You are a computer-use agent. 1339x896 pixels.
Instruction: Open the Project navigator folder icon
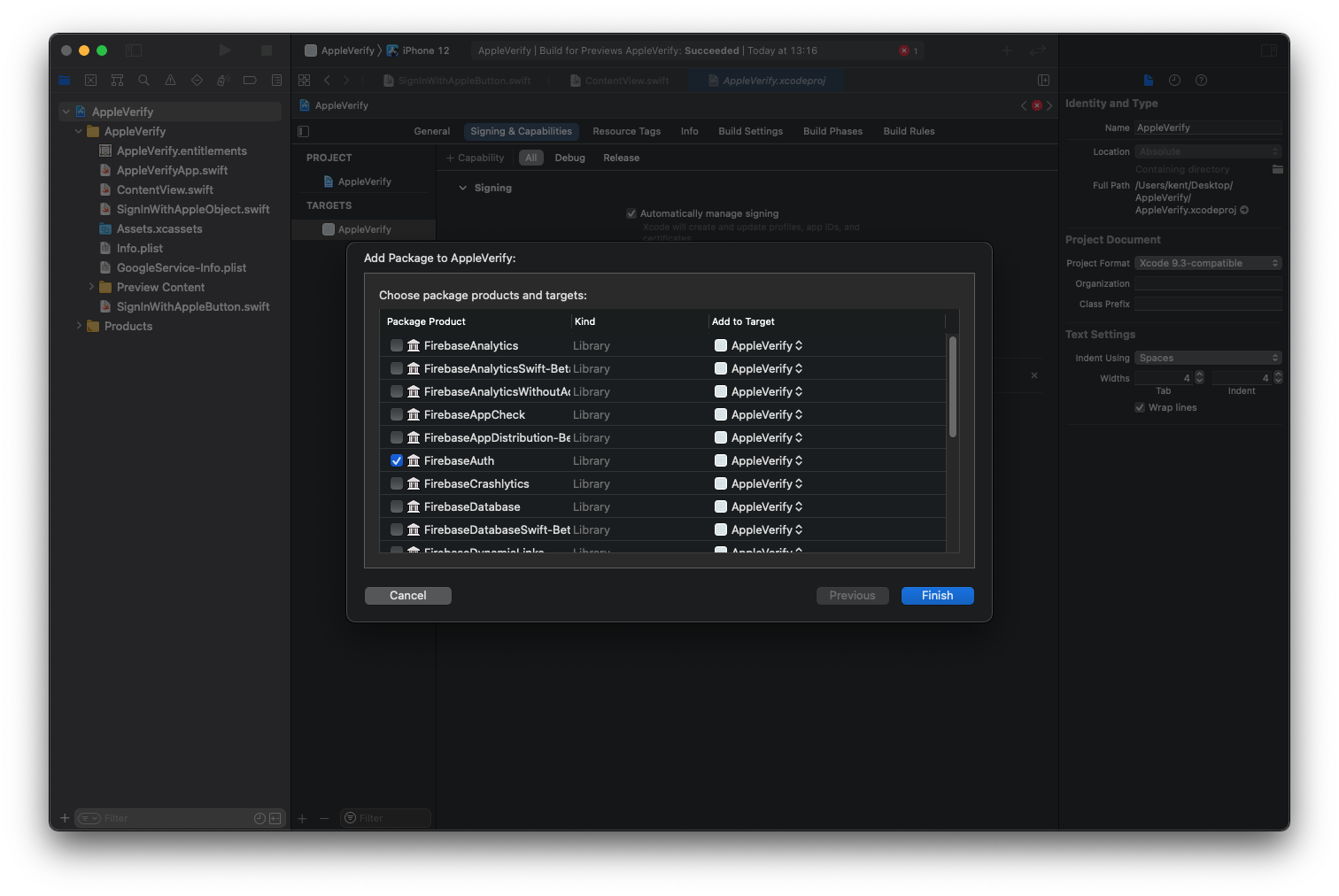64,81
